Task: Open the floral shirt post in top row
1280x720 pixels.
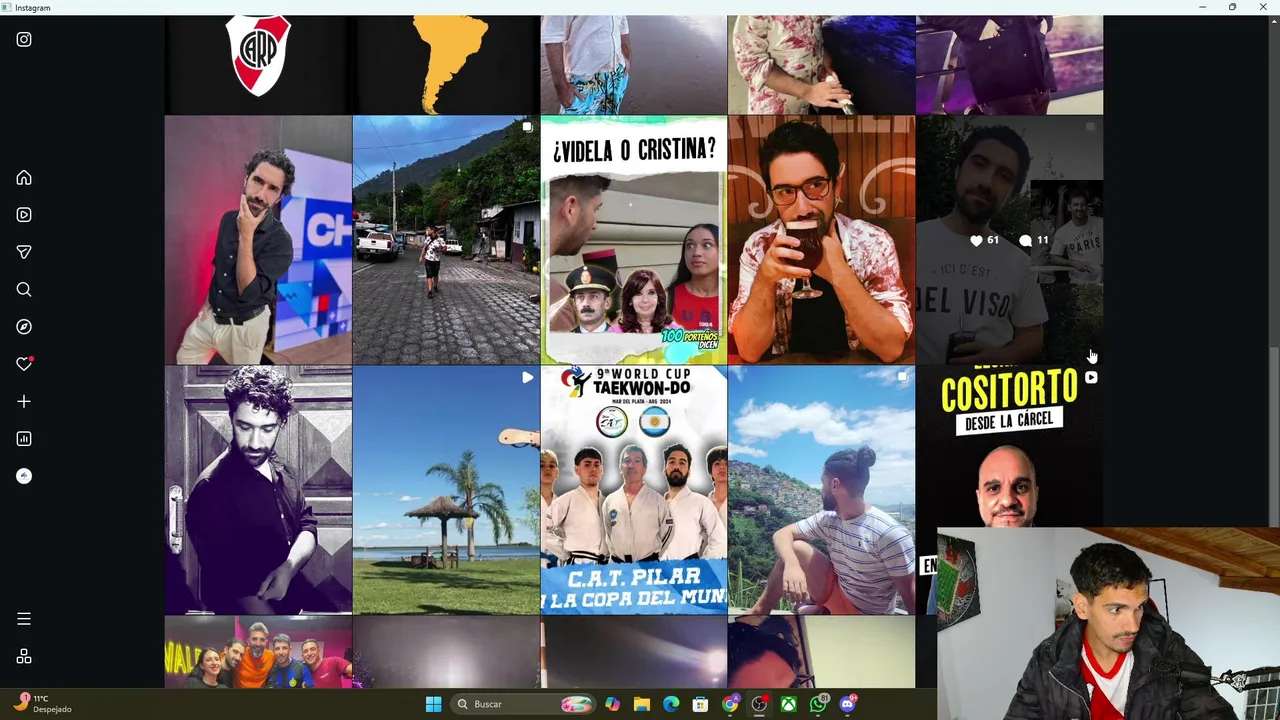Action: [822, 65]
